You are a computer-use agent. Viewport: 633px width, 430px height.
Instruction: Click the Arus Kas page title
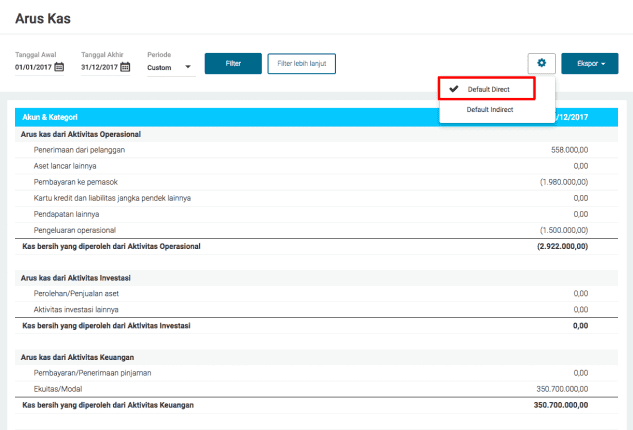pyautogui.click(x=43, y=19)
